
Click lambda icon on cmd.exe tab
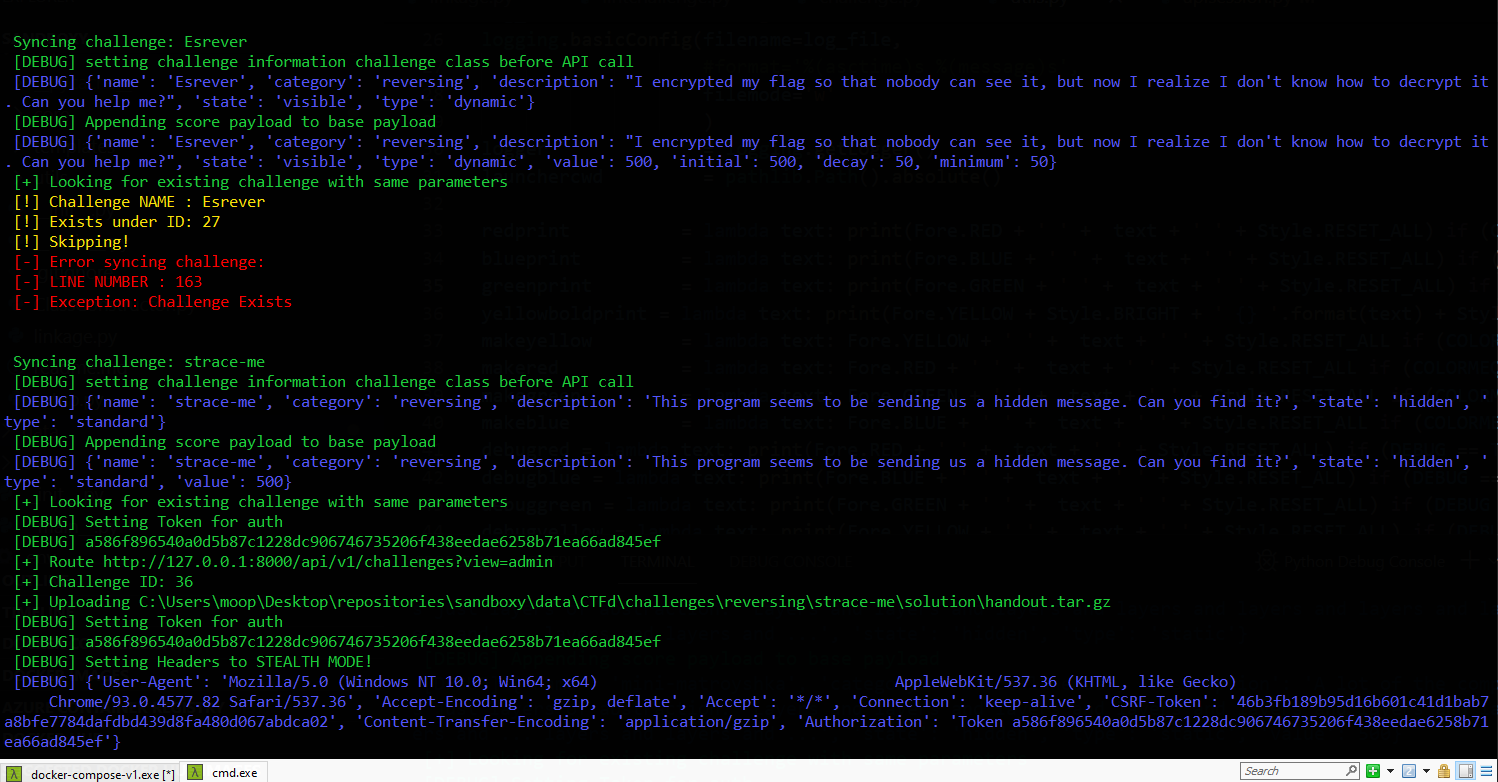[197, 773]
